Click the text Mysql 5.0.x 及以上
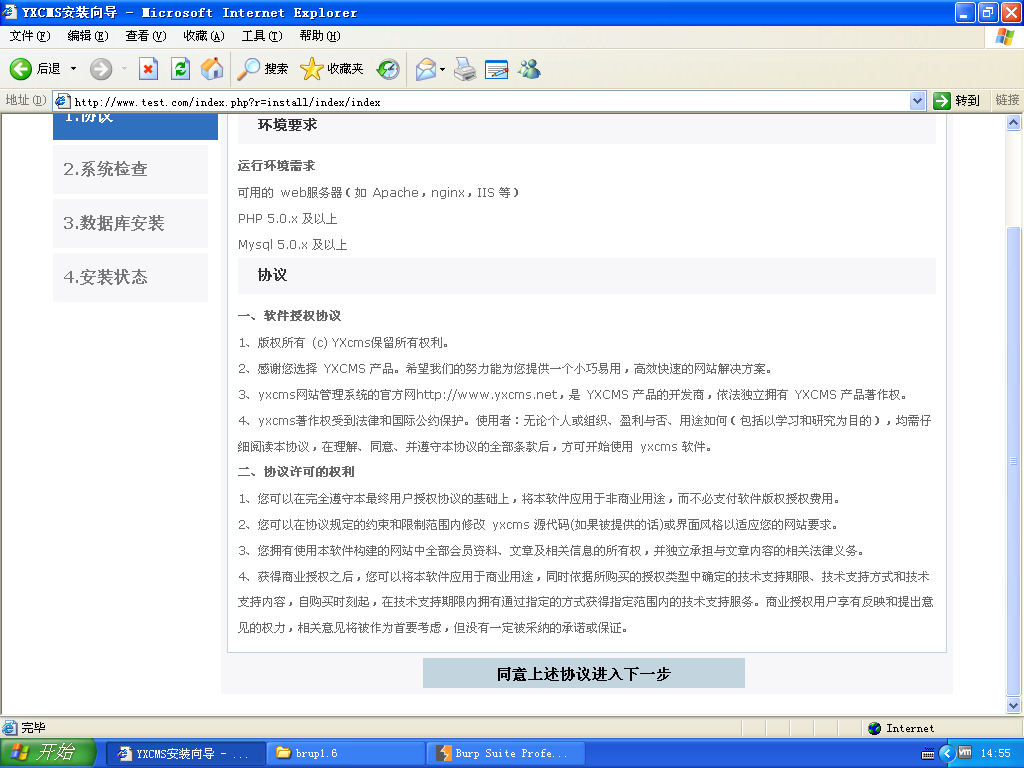 293,245
